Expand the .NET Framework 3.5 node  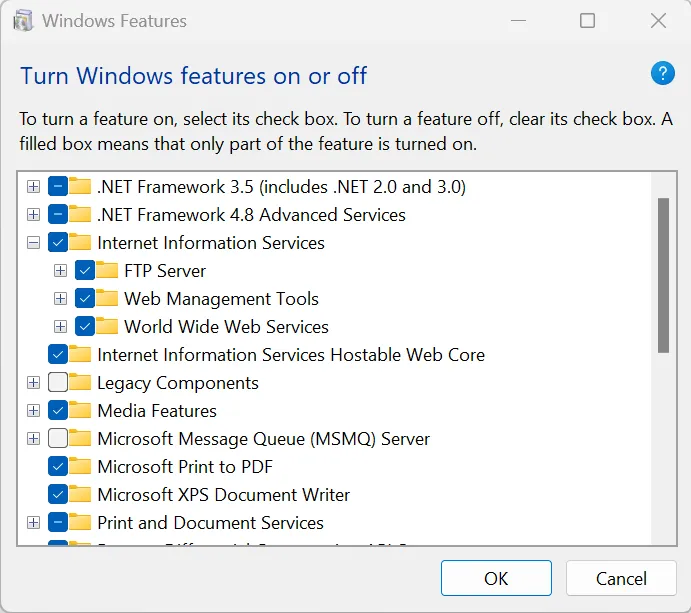click(x=33, y=187)
